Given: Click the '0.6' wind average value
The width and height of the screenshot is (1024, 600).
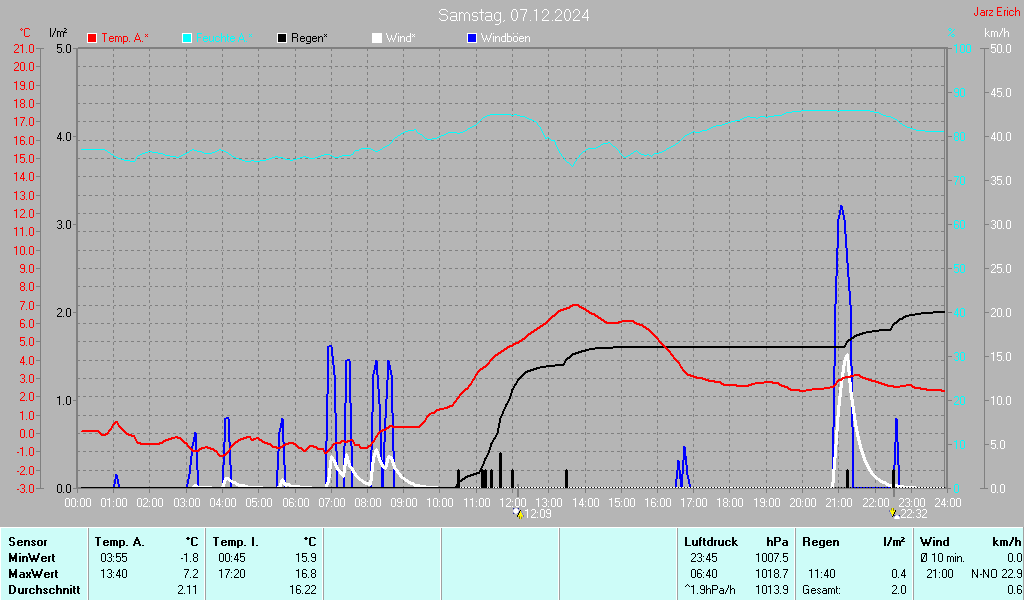Looking at the screenshot, I should pyautogui.click(x=1014, y=590).
